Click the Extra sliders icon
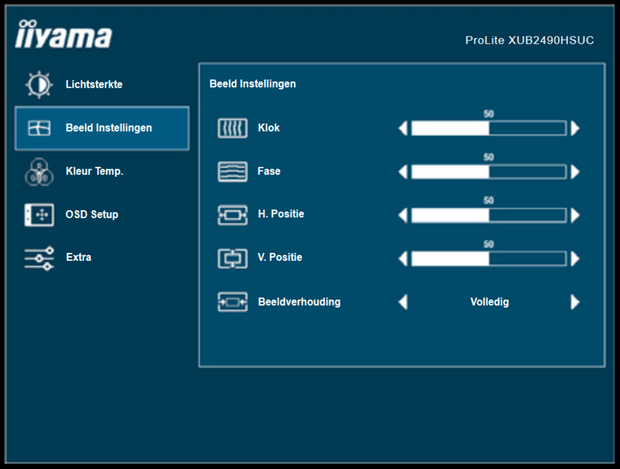Screen dimensions: 620x469 (39, 258)
